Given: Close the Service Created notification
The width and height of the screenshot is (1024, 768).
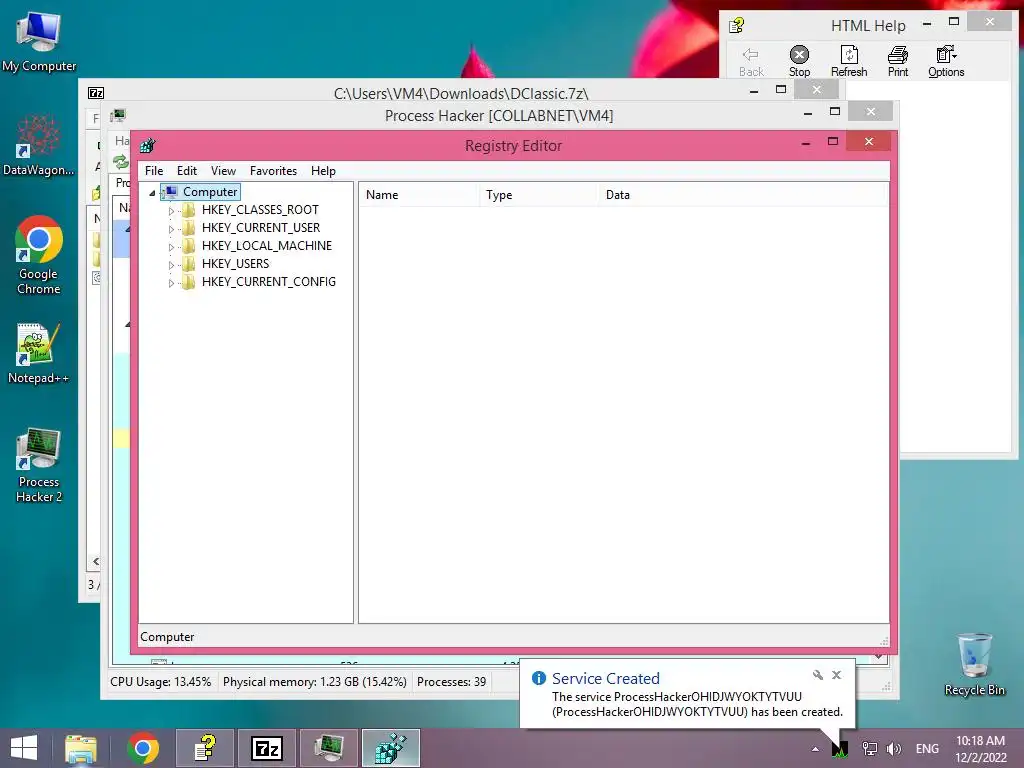Looking at the screenshot, I should pyautogui.click(x=837, y=675).
